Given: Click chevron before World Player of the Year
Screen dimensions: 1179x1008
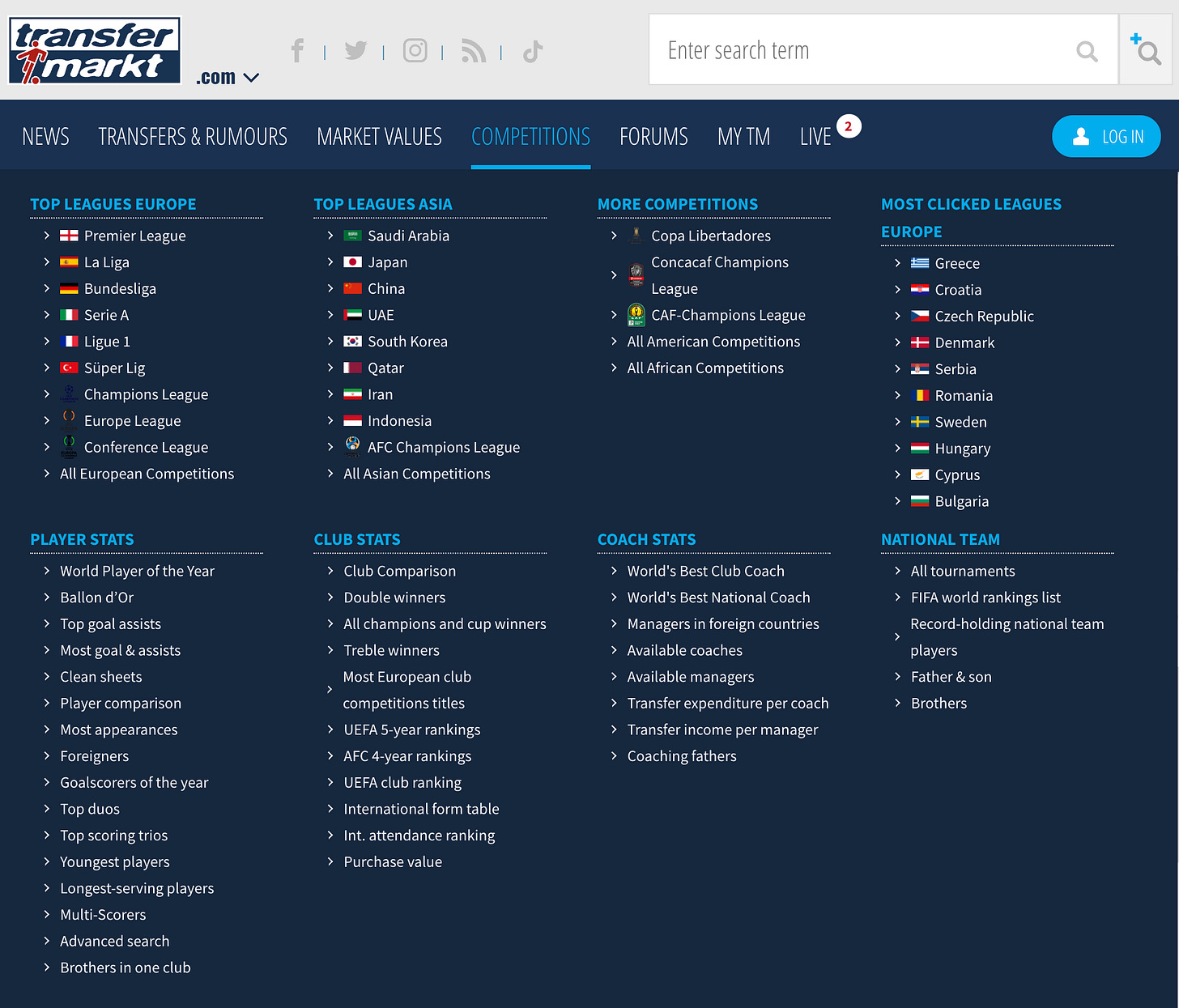Looking at the screenshot, I should [x=46, y=571].
